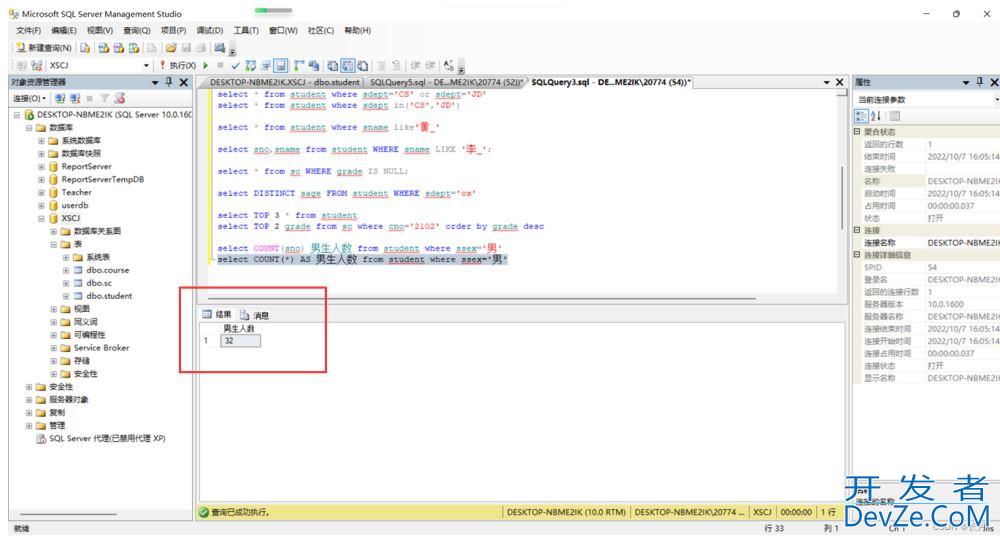
Task: Click the Database Engine Query icon beside 新建查询
Action: 85,48
